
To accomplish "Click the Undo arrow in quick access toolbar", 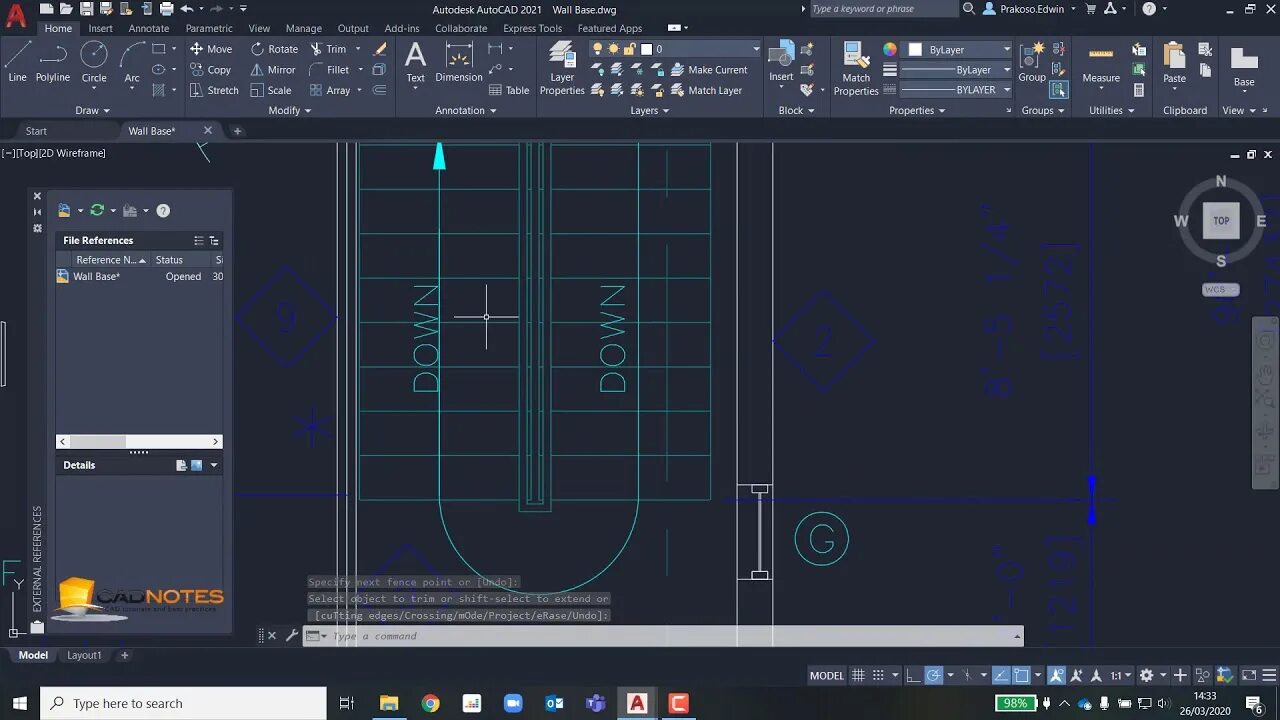I will 186,9.
